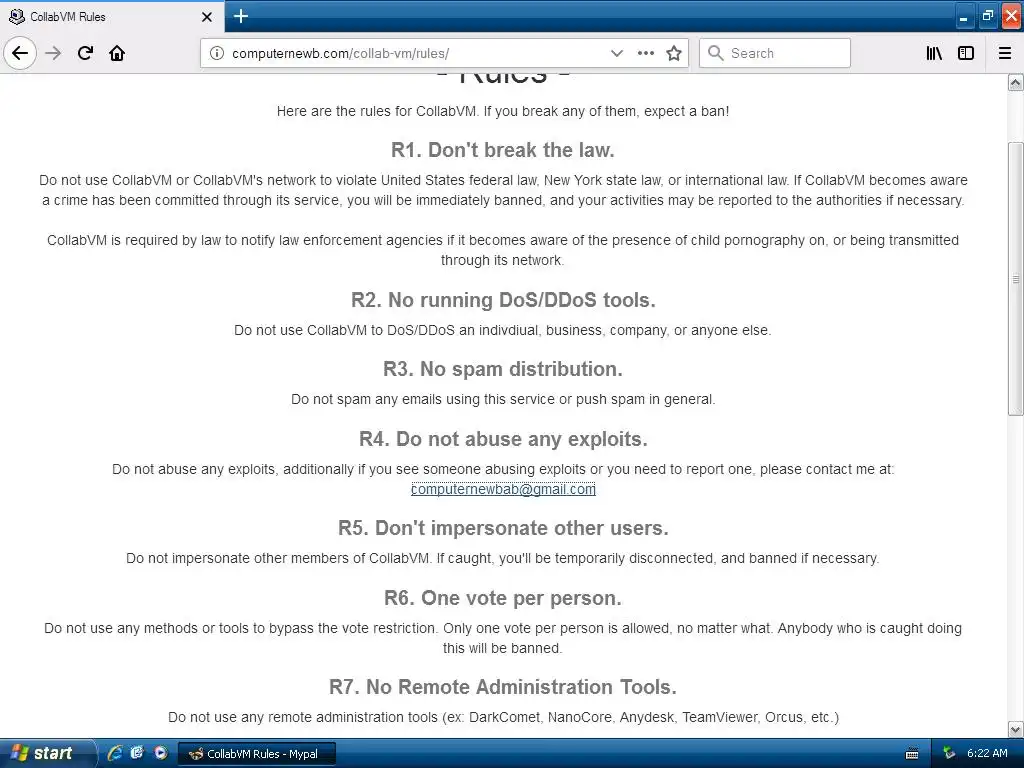Click the vertical scrollbar thumb
1024x768 pixels.
tap(1015, 279)
